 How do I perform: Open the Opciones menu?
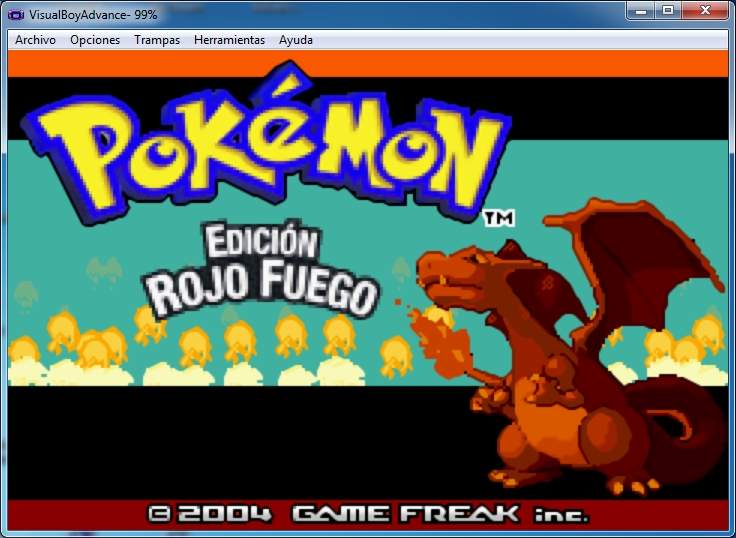coord(95,40)
